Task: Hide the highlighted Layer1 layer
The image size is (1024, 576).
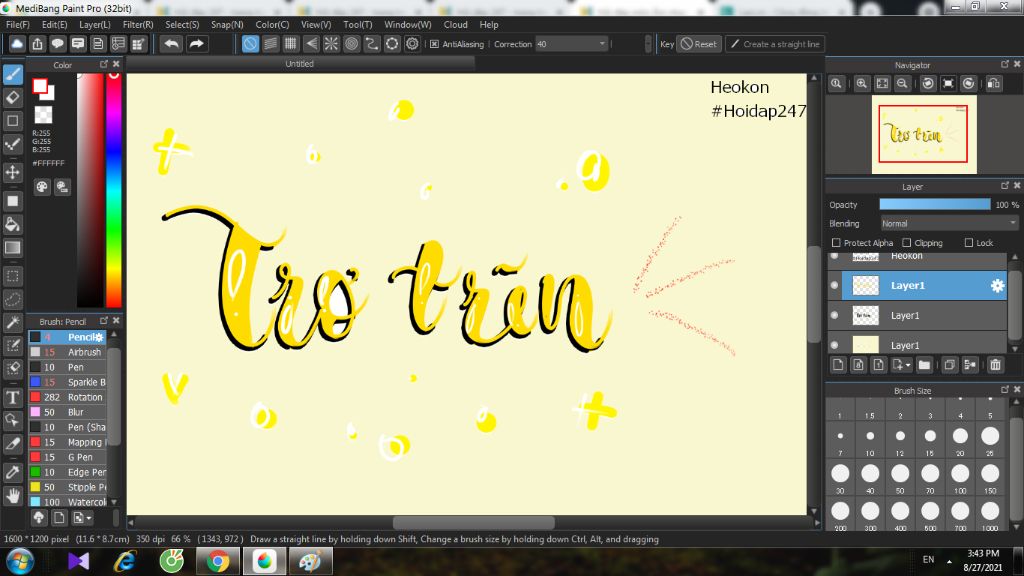Action: (835, 285)
